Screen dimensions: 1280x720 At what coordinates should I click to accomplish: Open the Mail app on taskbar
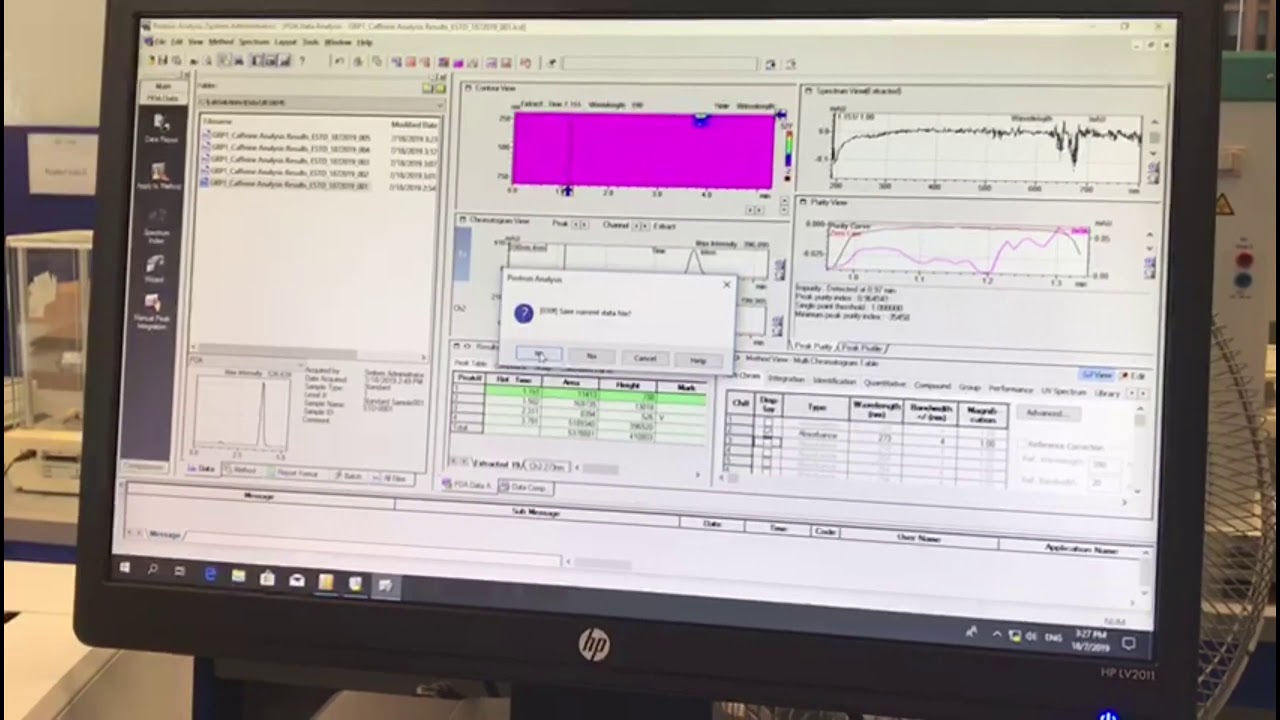click(x=297, y=580)
